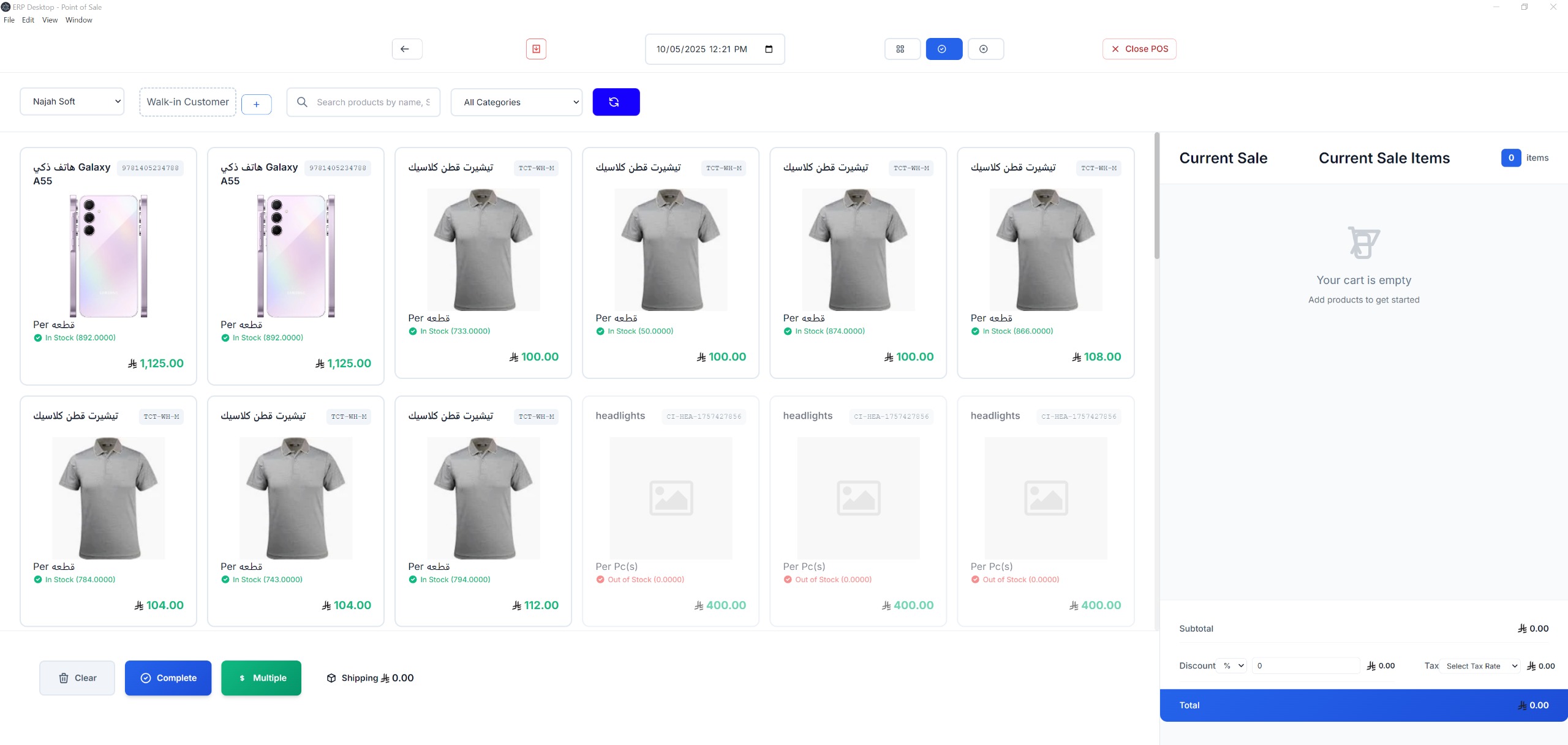The width and height of the screenshot is (1568, 745).
Task: Click the Shipping box icon
Action: 331,678
